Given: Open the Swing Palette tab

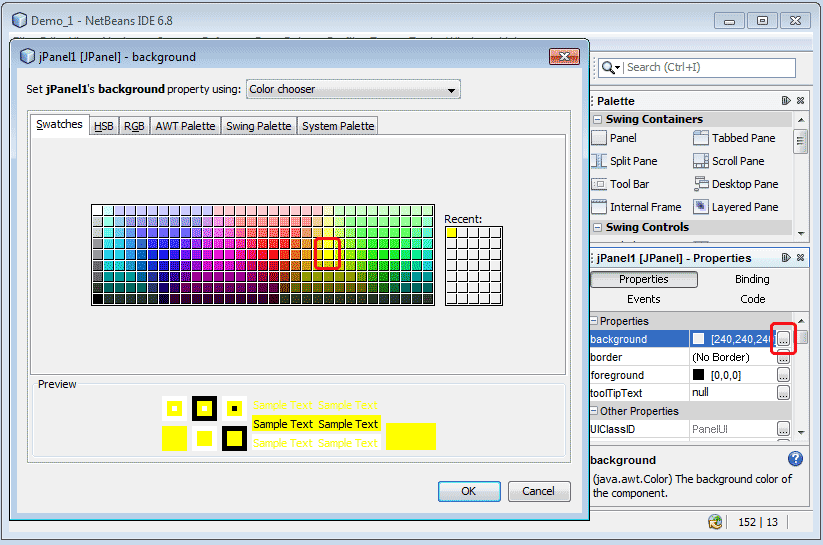Looking at the screenshot, I should click(259, 126).
